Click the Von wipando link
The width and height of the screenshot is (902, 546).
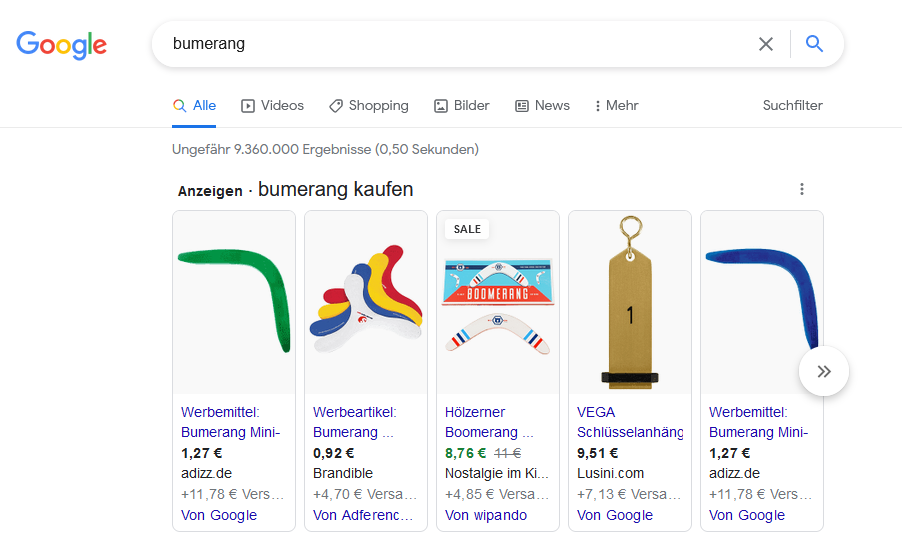486,515
